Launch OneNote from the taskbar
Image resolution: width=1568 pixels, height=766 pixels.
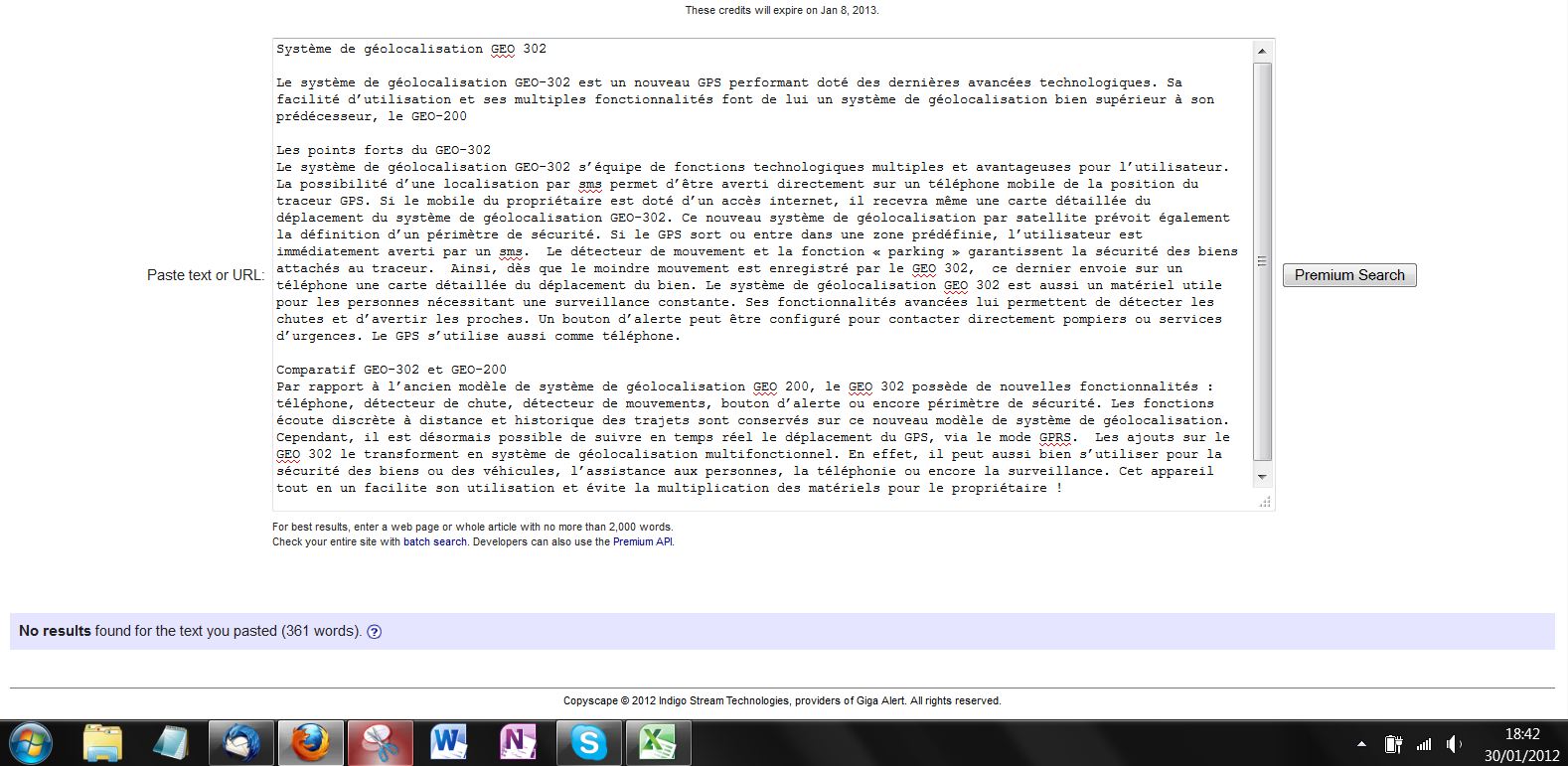coord(518,743)
